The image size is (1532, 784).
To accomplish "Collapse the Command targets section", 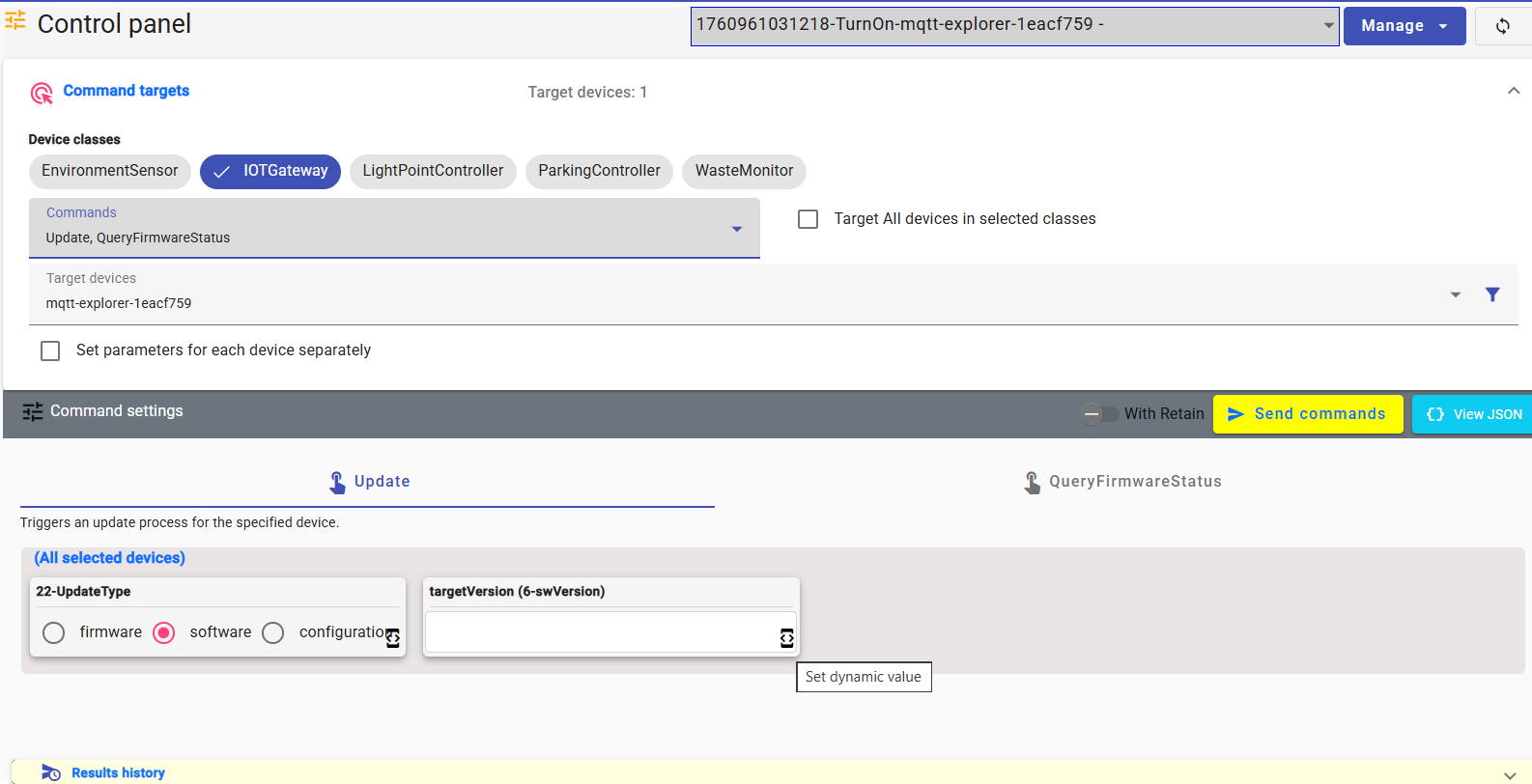I will [x=1513, y=91].
